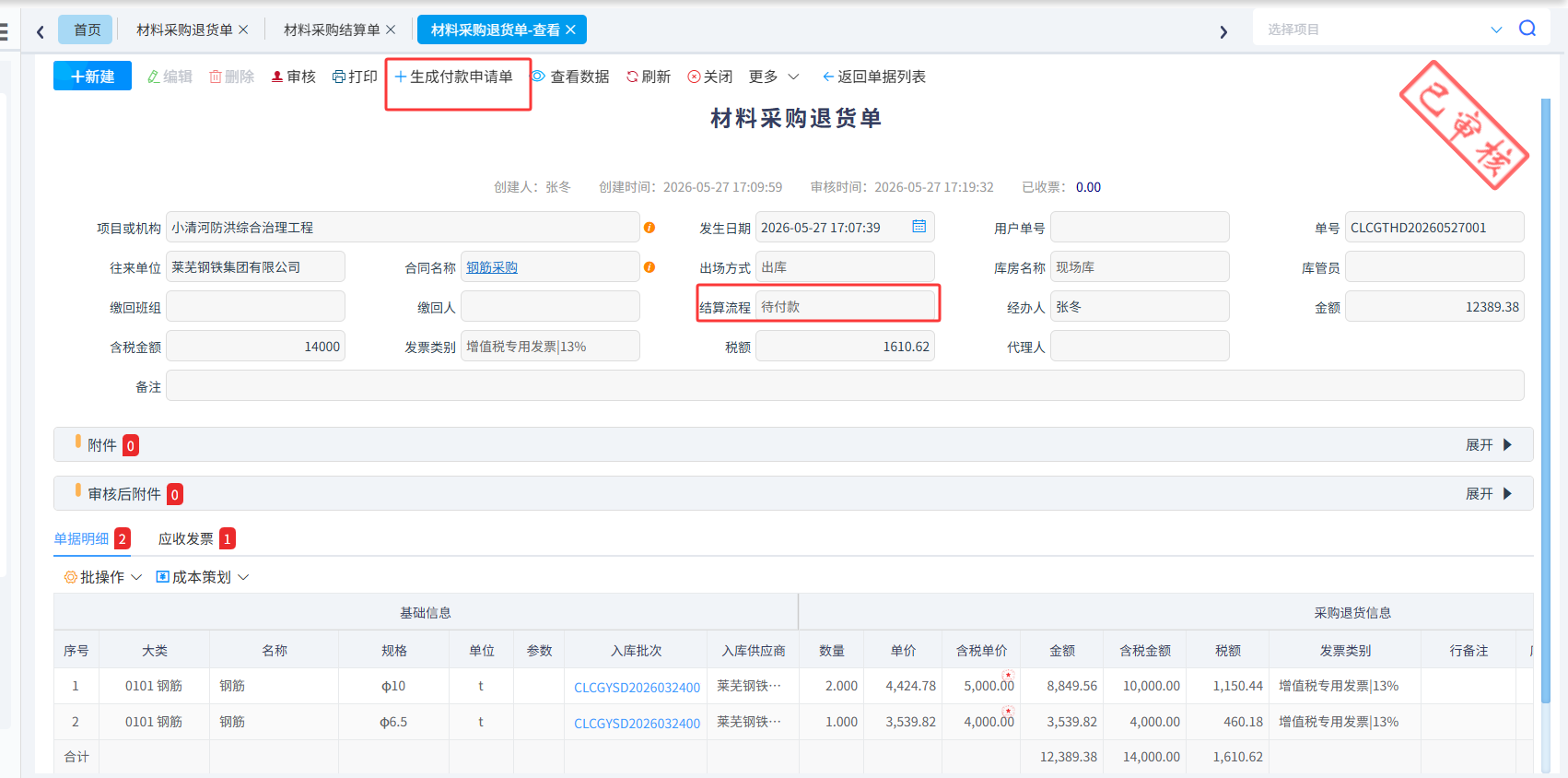
Task: Click 返回单据列表 back arrow button
Action: pos(874,77)
